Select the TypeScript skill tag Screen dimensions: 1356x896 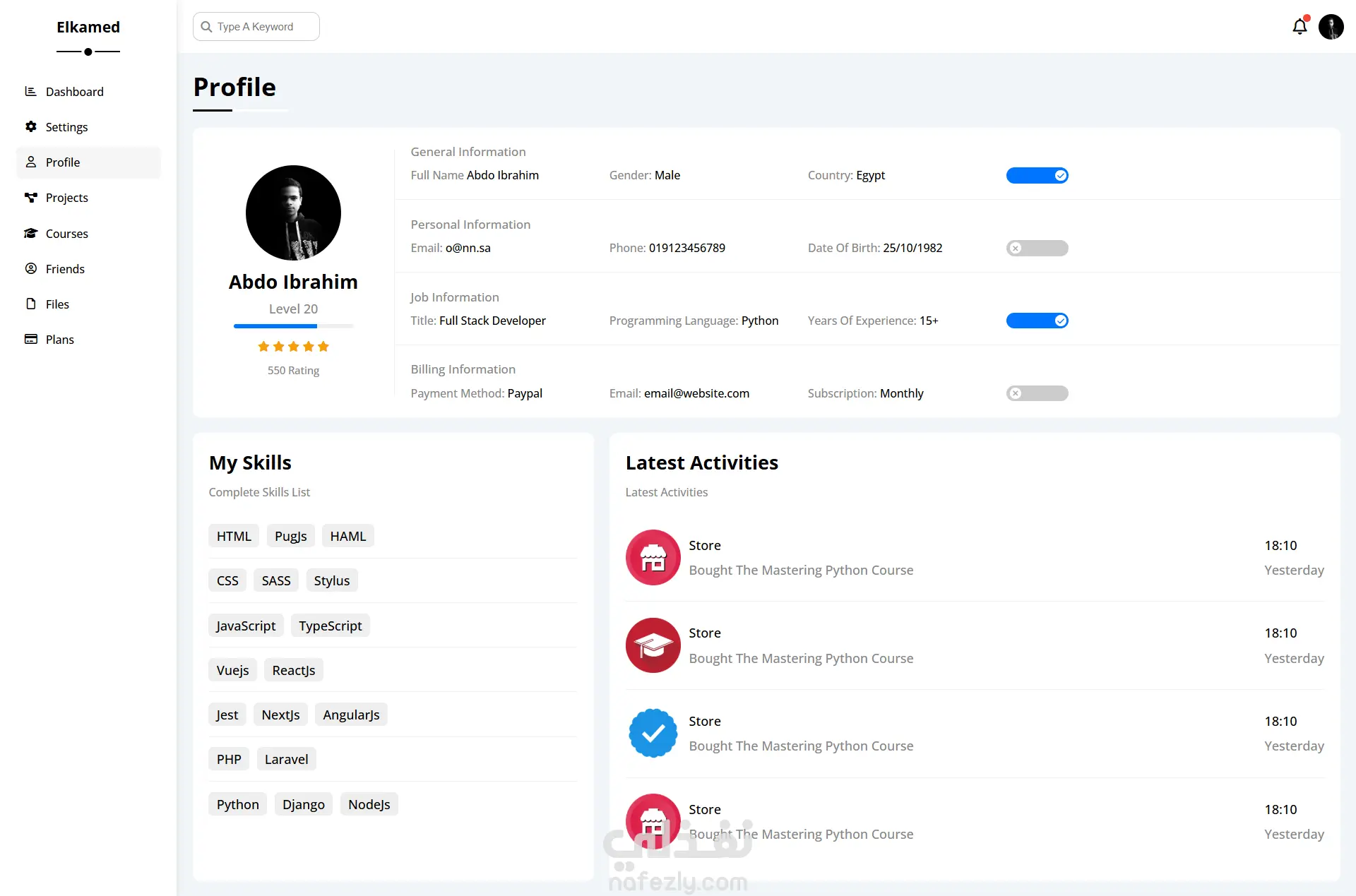tap(330, 626)
